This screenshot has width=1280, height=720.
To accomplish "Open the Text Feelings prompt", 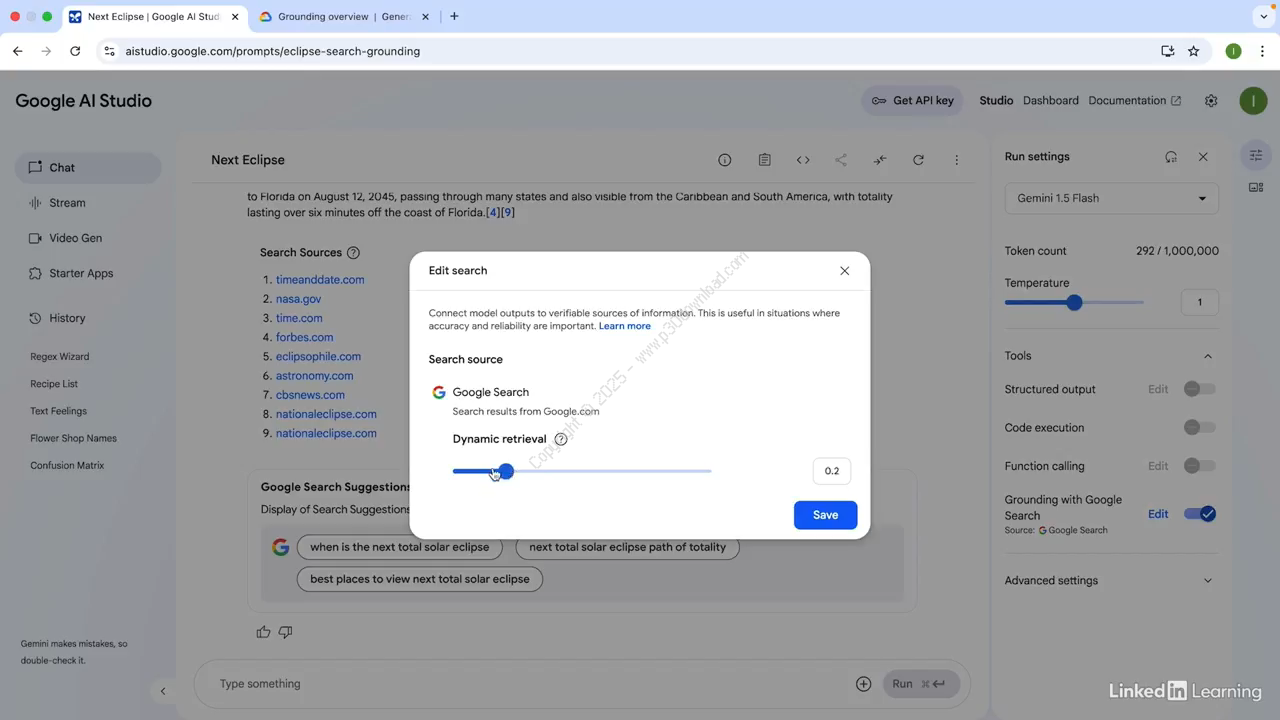I will pos(58,411).
